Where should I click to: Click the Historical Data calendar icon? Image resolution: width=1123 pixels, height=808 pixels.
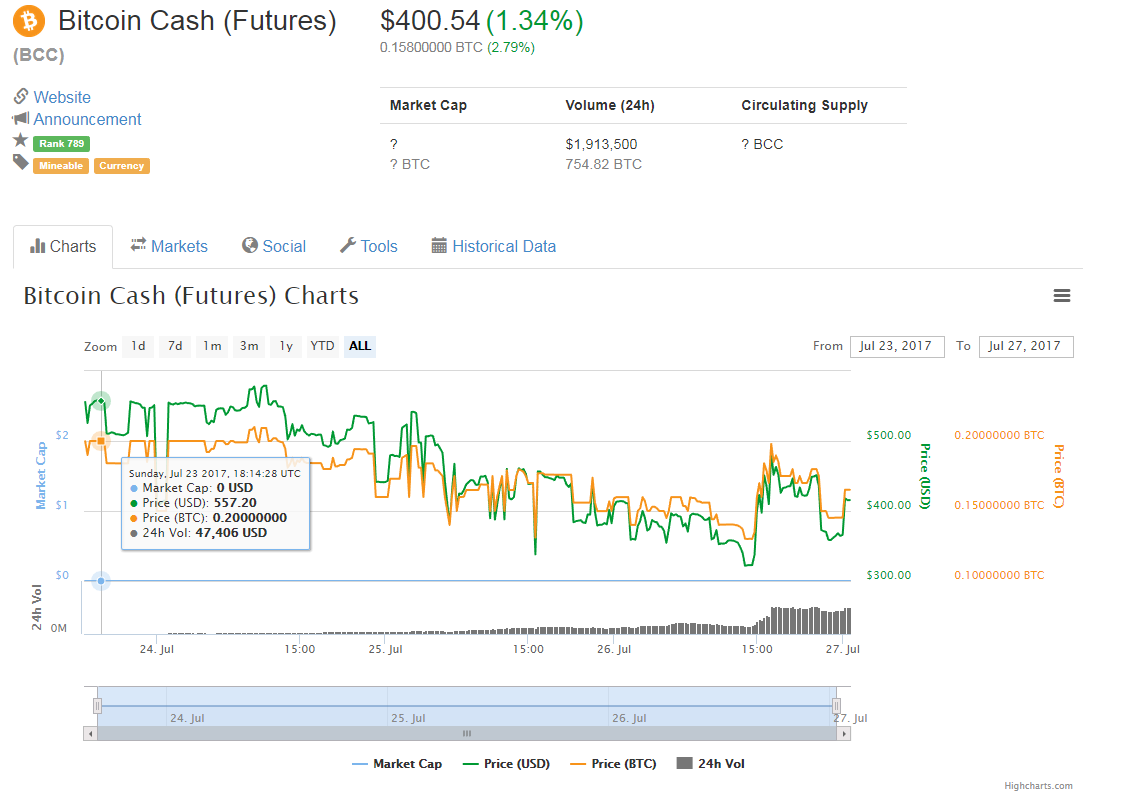click(439, 246)
